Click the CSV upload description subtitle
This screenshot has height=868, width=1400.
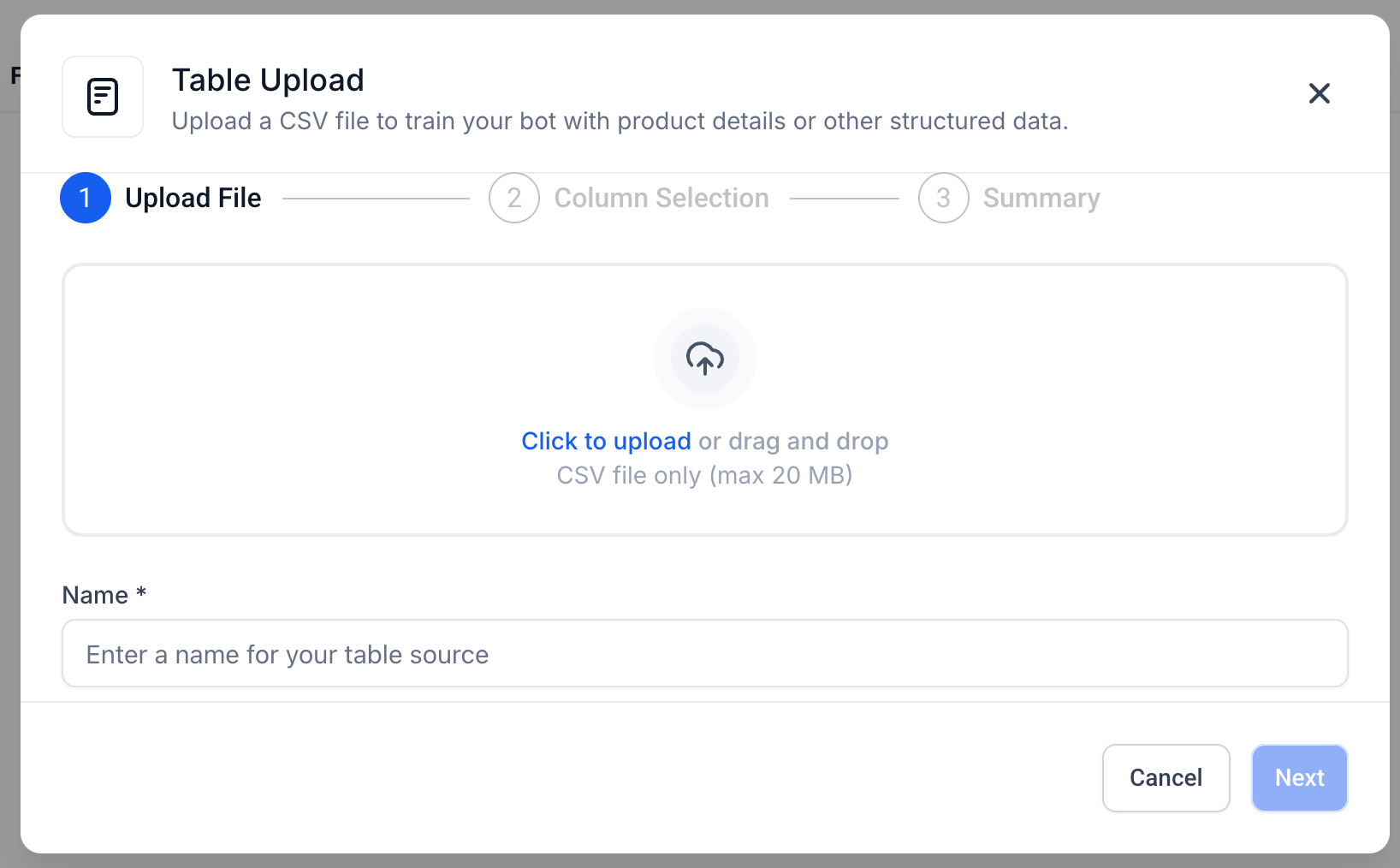click(620, 121)
